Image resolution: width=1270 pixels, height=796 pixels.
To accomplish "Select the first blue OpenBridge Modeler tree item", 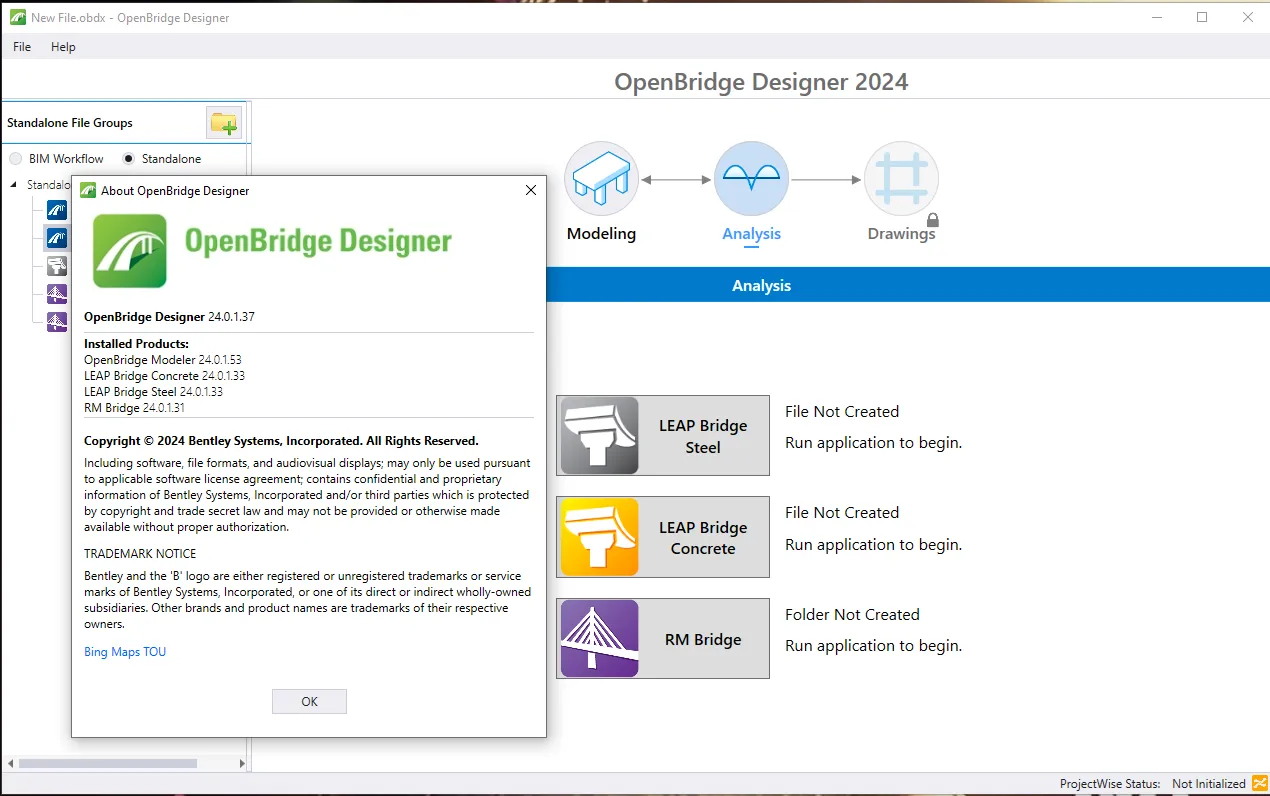I will coord(57,210).
